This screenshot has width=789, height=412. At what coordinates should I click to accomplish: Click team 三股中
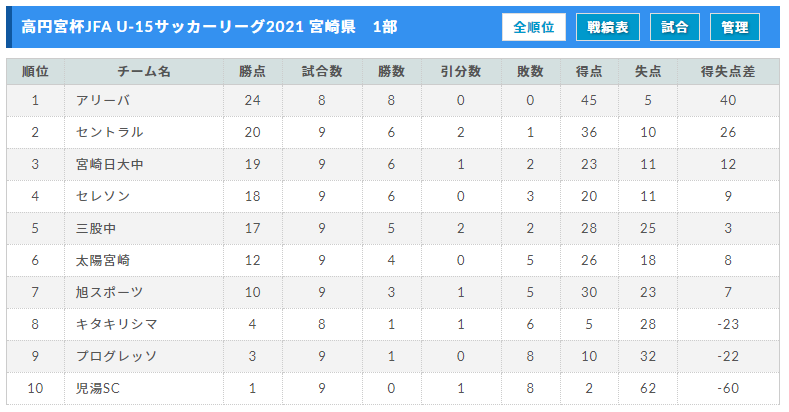coord(96,228)
